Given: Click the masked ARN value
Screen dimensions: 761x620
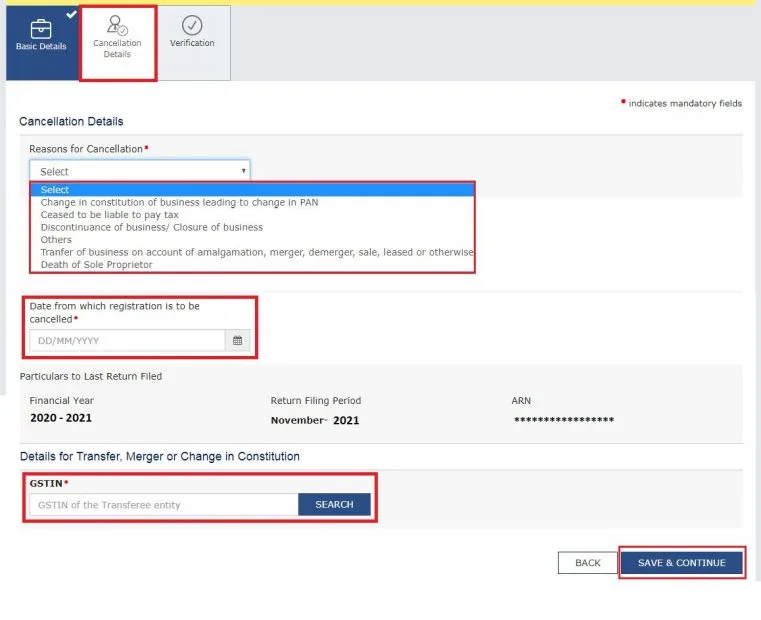Looking at the screenshot, I should pyautogui.click(x=564, y=420).
